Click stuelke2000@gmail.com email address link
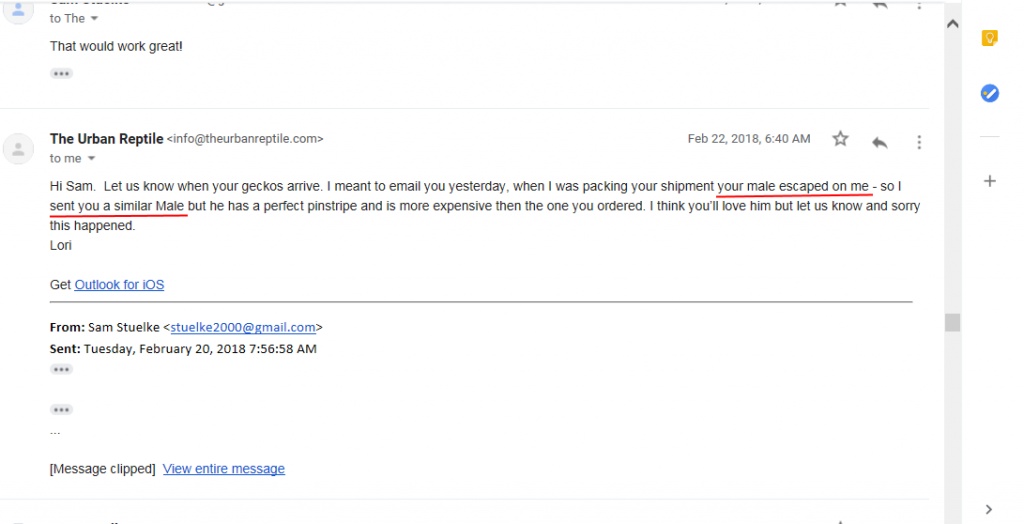Image resolution: width=1024 pixels, height=524 pixels. [243, 327]
